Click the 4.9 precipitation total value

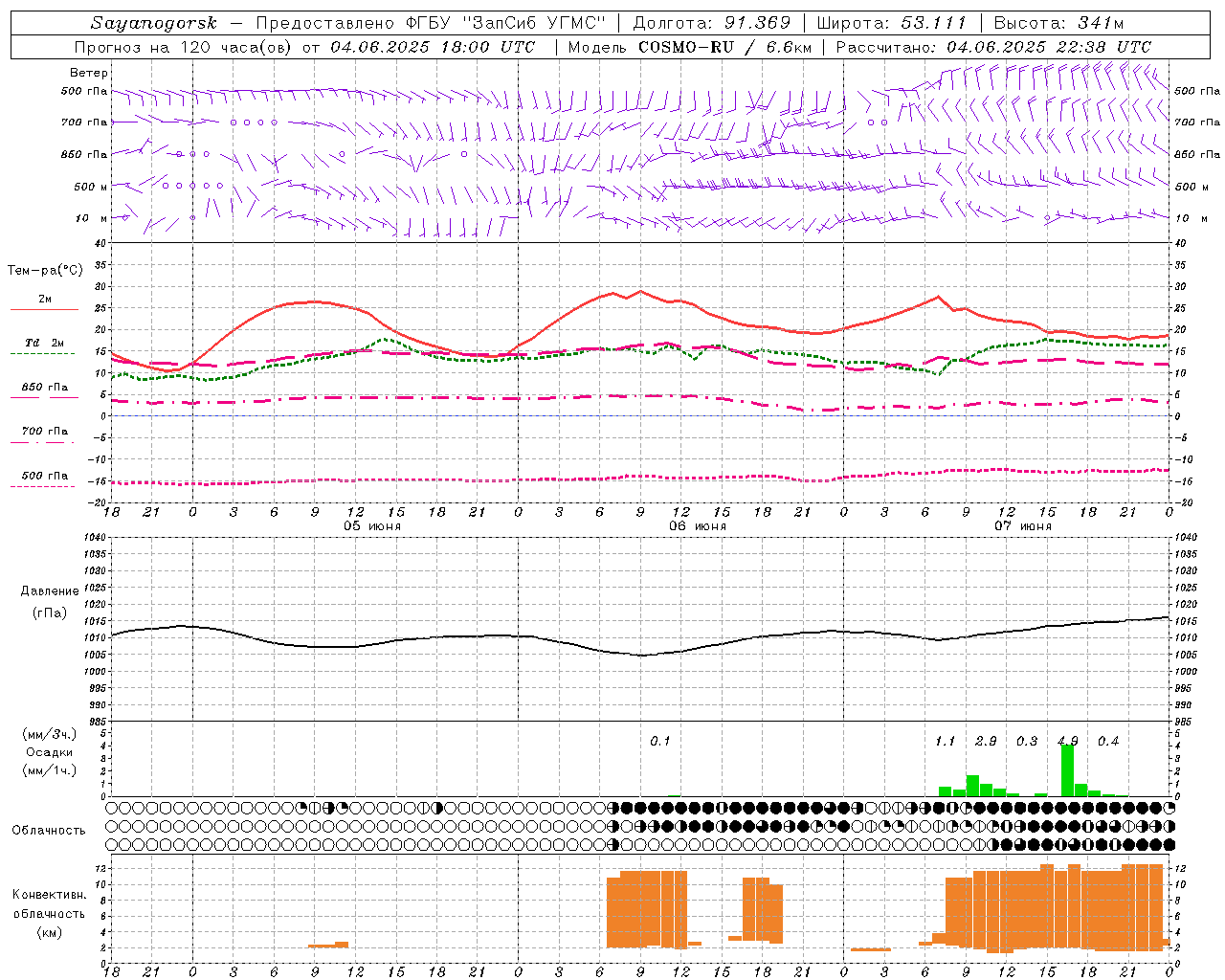tap(1068, 741)
